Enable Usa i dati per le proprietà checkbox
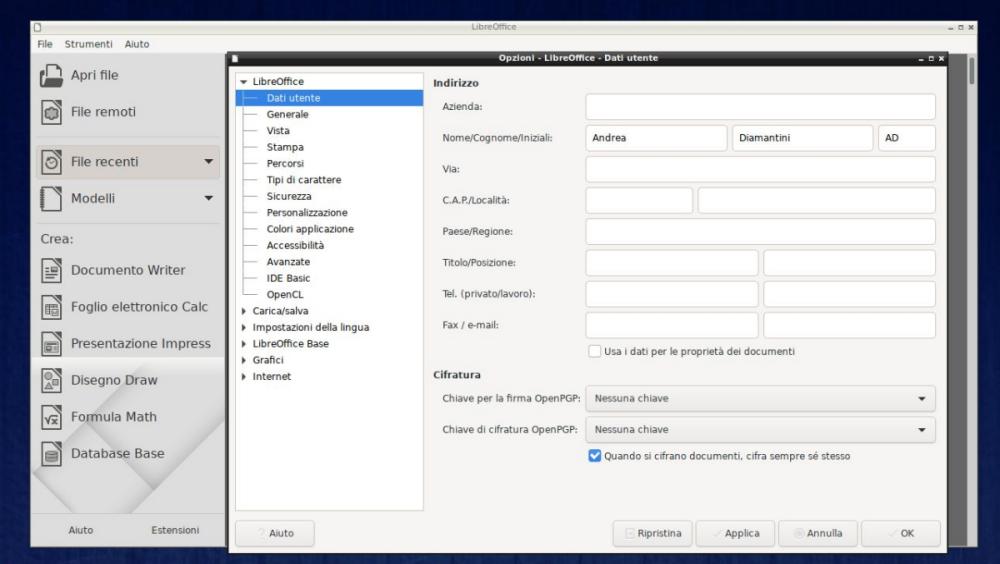This screenshot has height=564, width=1000. (x=595, y=351)
